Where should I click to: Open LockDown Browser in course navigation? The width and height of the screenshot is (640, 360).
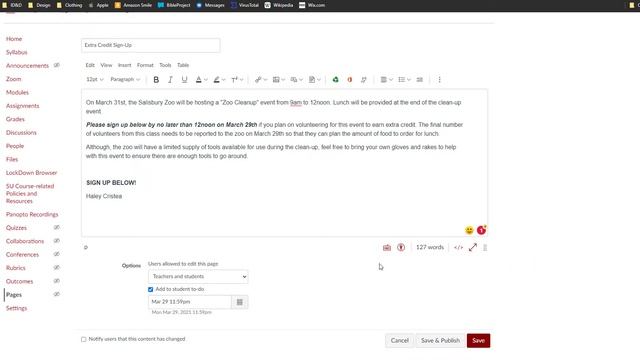coord(31,173)
